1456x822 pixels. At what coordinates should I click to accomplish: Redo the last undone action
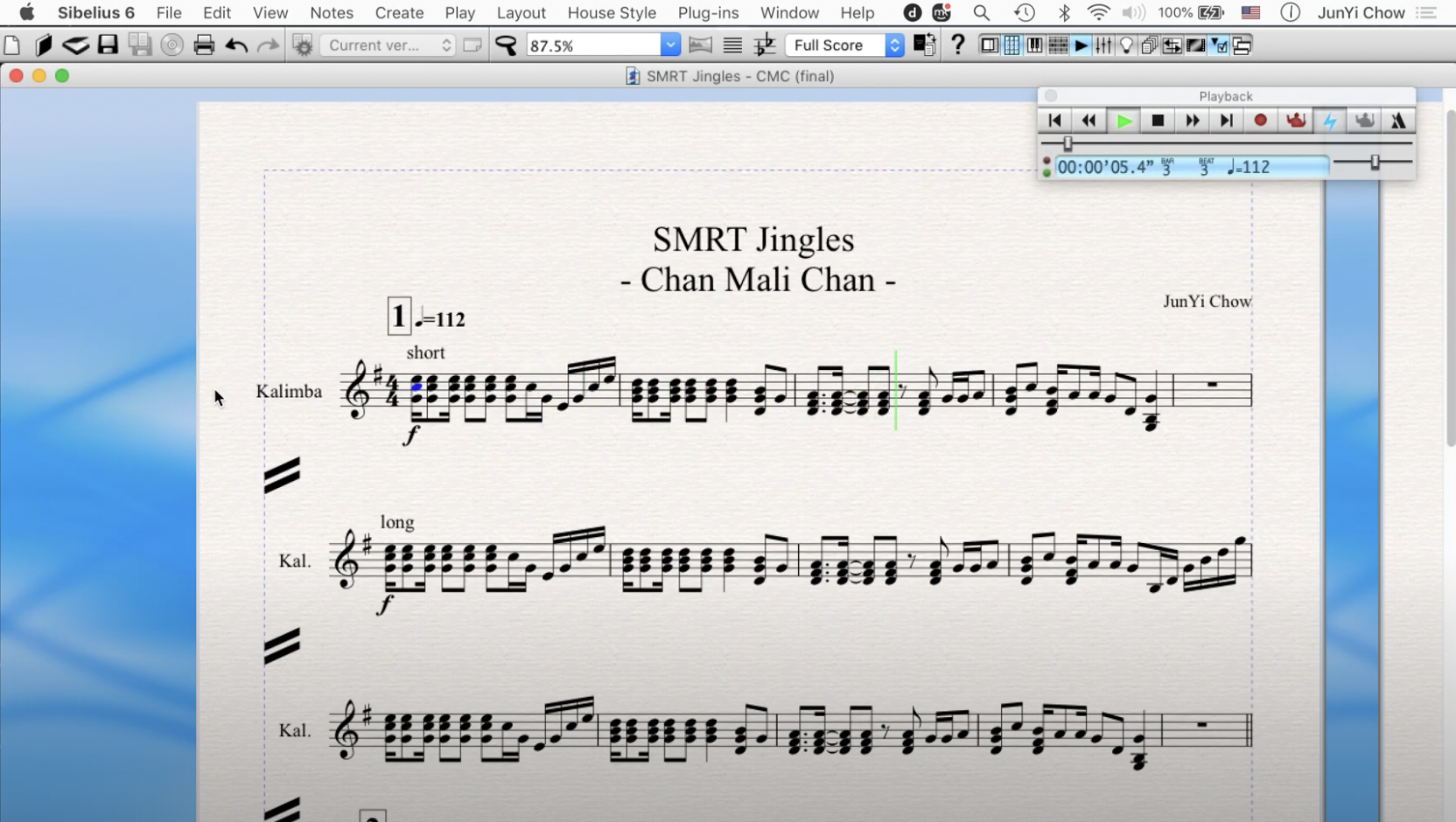[x=268, y=45]
